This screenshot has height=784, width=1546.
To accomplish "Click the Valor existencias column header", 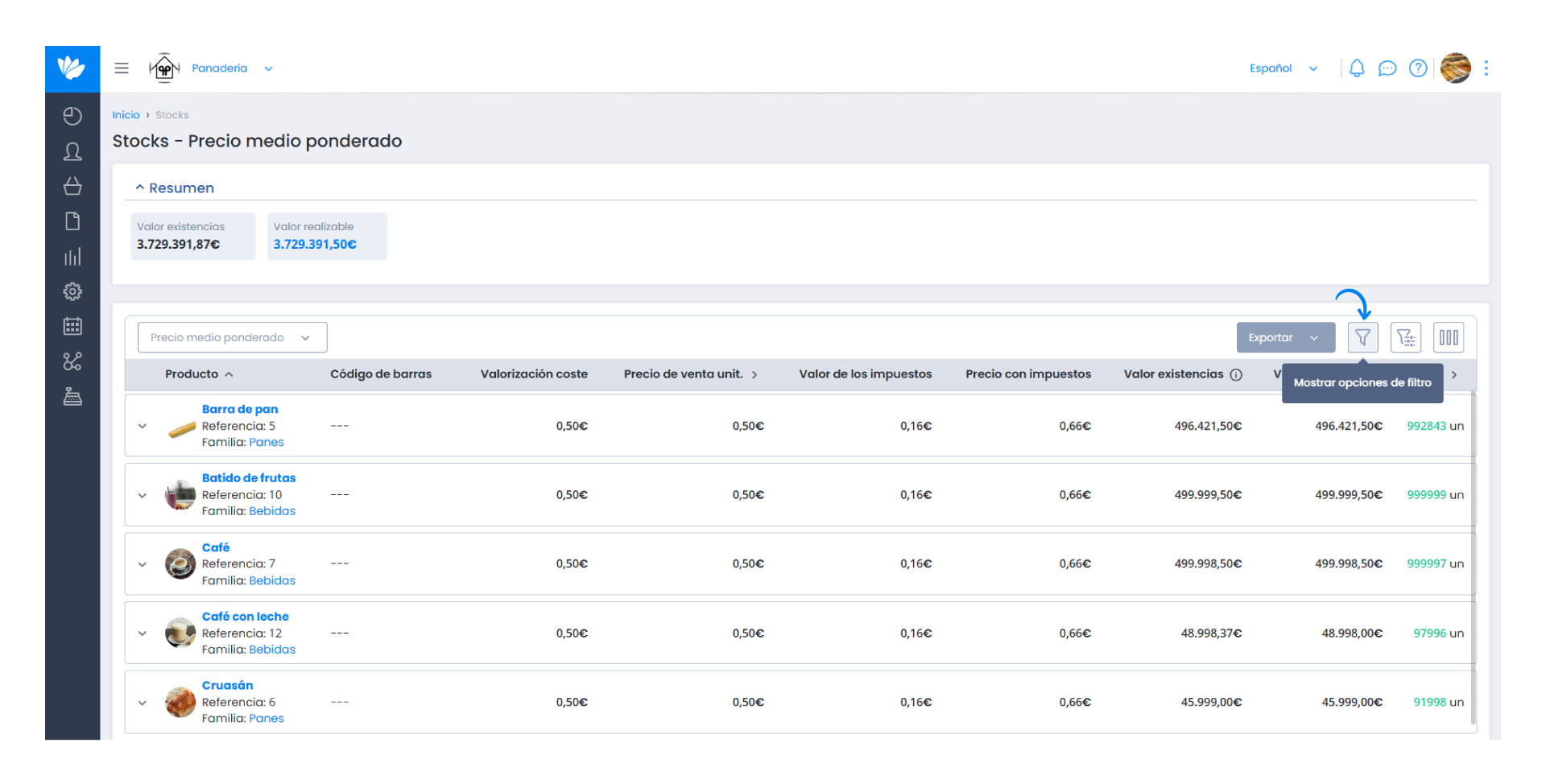I will (x=1173, y=374).
